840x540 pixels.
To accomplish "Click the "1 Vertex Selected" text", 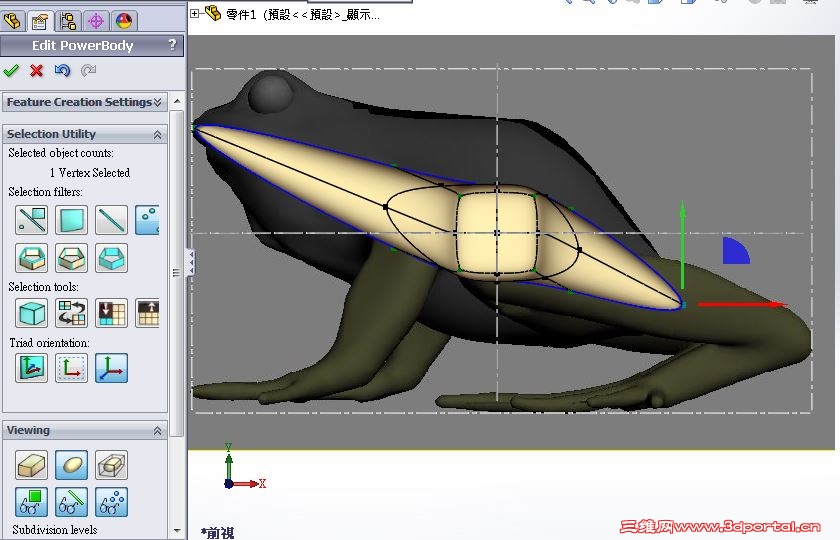I will coord(90,173).
